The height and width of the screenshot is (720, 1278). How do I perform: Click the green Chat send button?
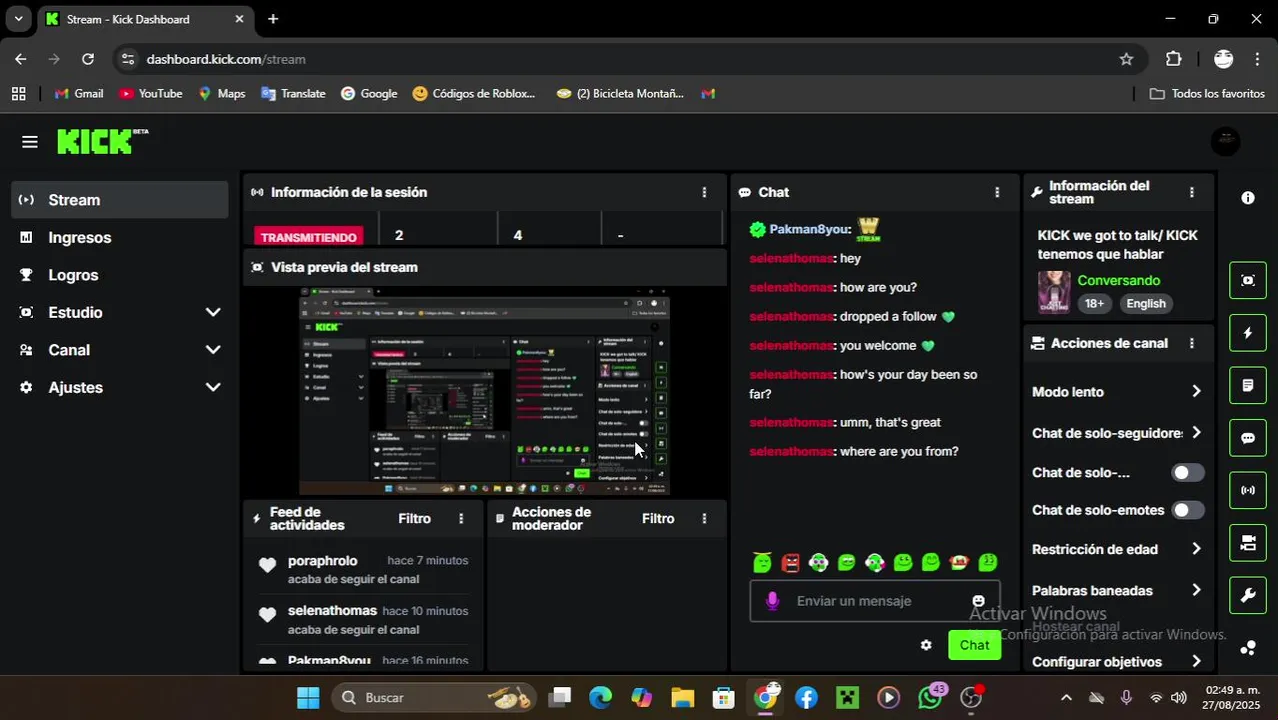(x=974, y=645)
